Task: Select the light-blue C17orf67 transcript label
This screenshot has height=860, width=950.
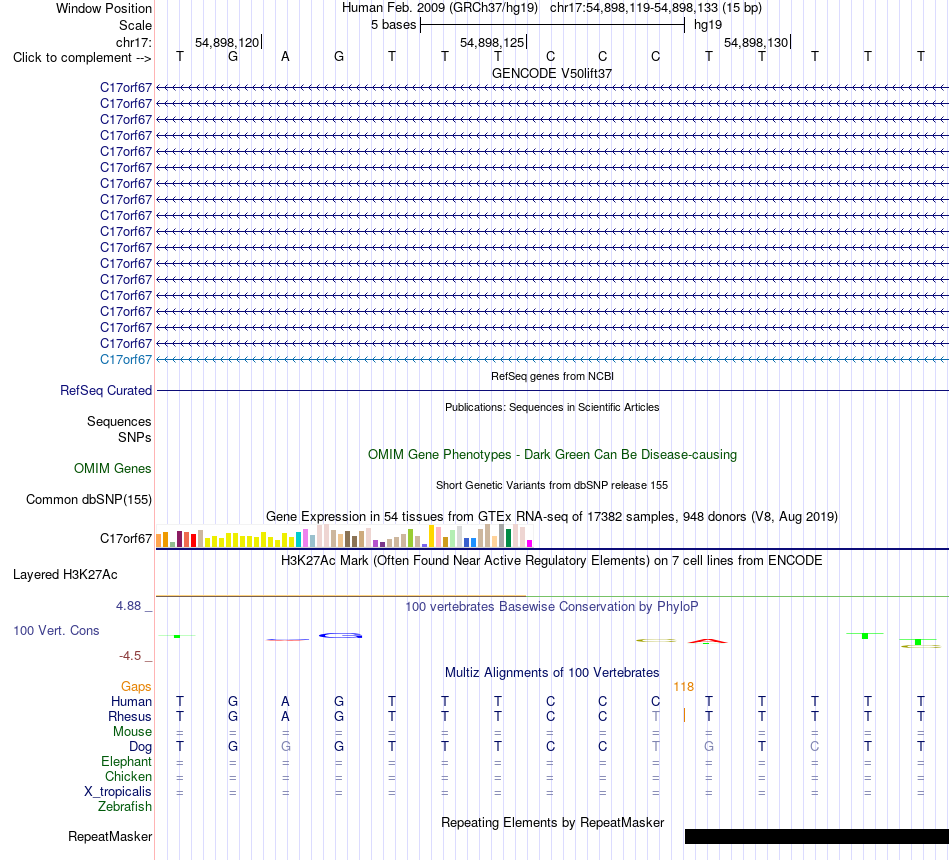Action: (x=126, y=359)
